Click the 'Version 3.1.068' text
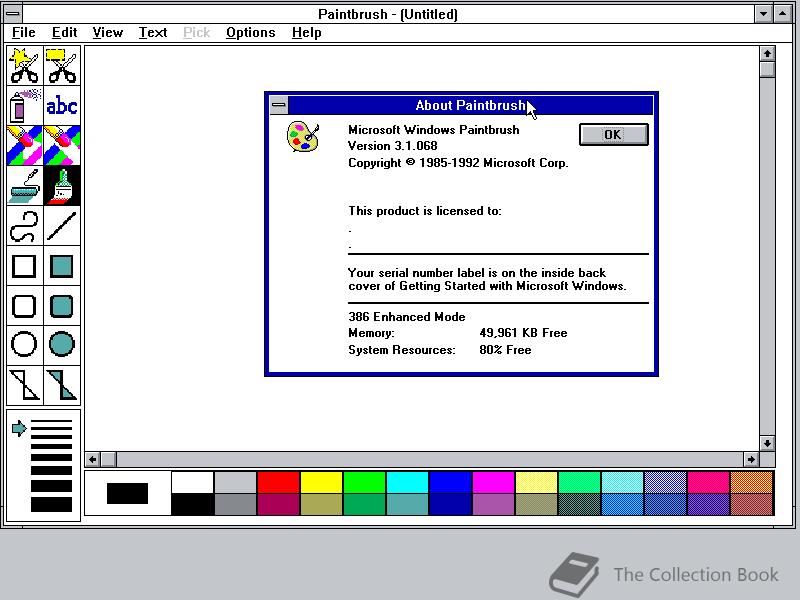The image size is (800, 600). 392,146
